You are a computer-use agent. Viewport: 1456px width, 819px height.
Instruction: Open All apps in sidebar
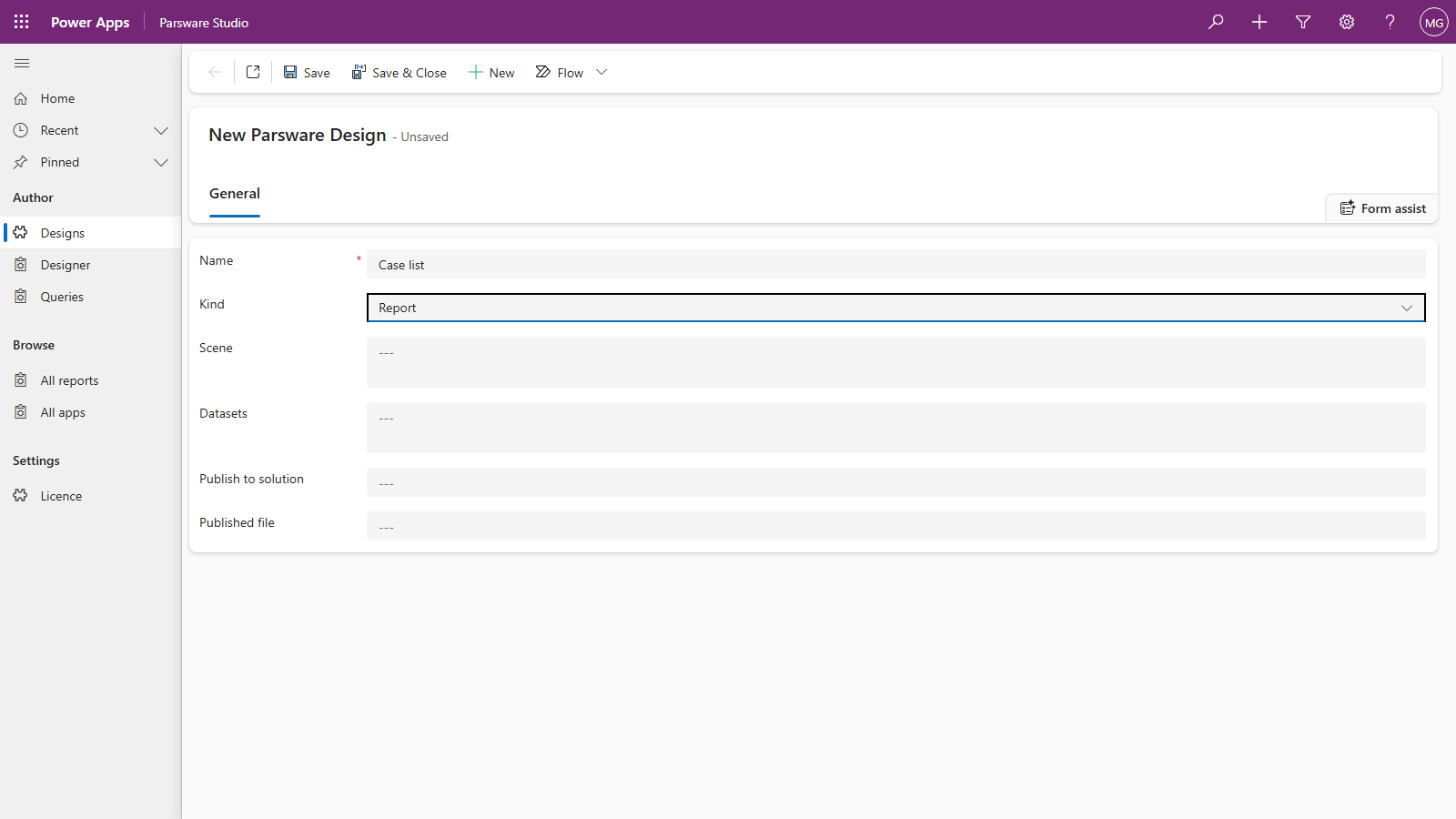(x=91, y=412)
